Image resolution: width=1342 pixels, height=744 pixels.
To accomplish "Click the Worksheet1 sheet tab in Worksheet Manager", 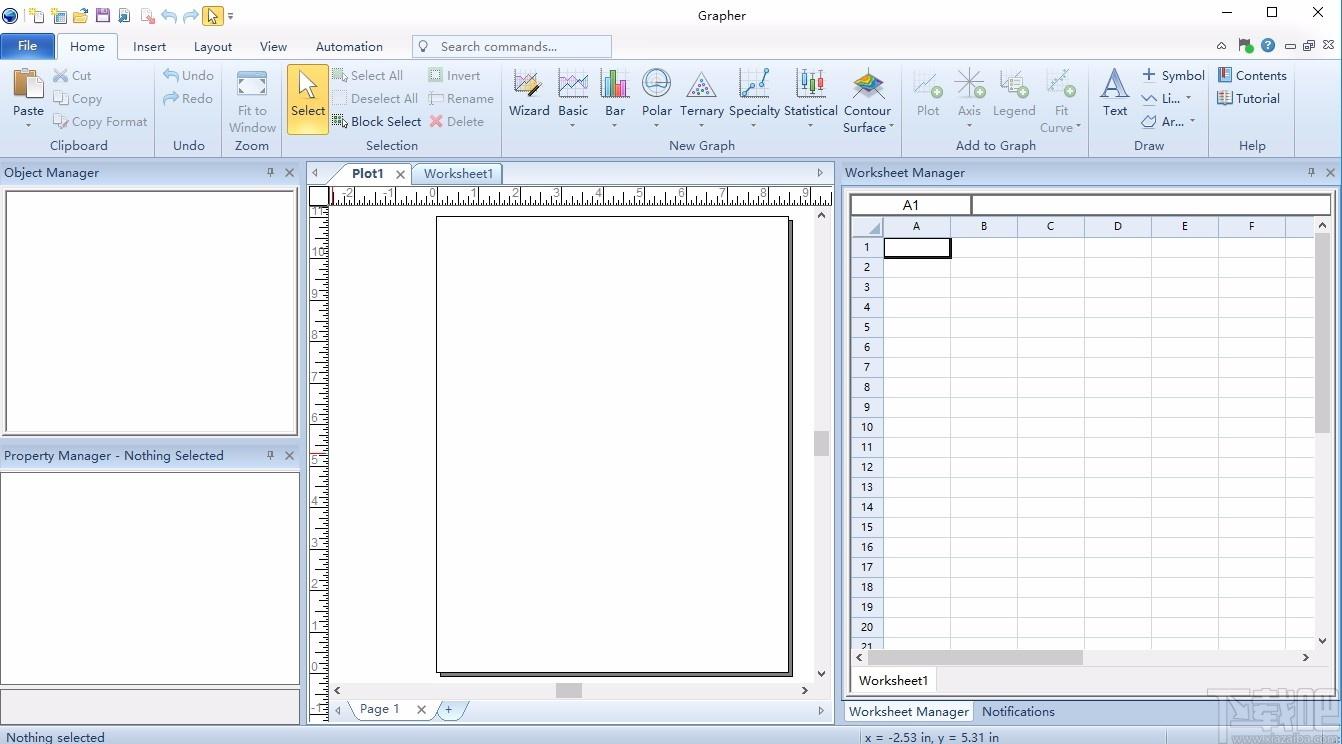I will pos(894,680).
